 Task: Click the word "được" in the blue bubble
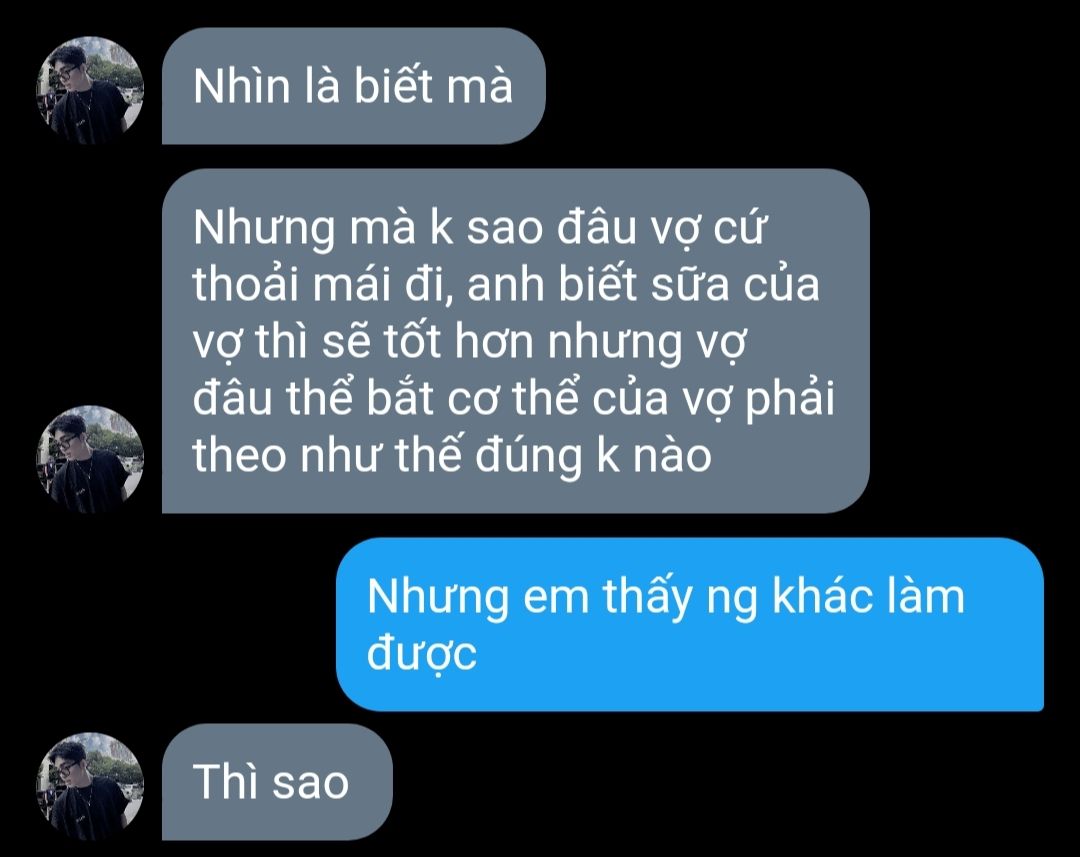[422, 654]
